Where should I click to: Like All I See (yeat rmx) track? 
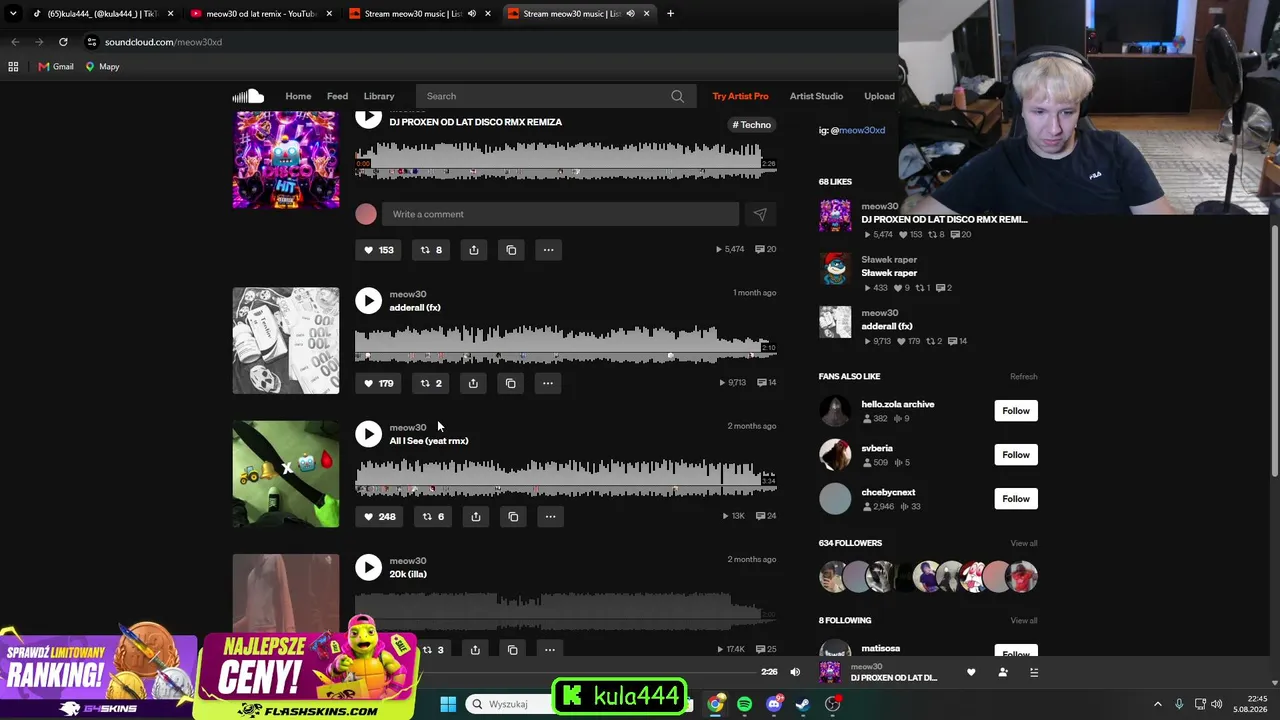(379, 516)
